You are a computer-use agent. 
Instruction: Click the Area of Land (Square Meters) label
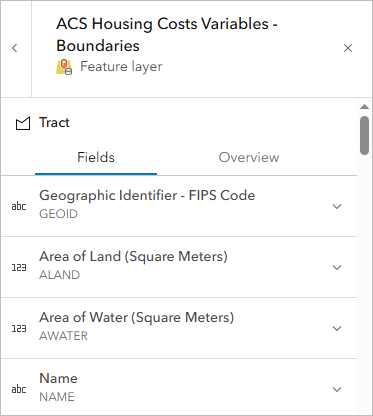(x=133, y=256)
